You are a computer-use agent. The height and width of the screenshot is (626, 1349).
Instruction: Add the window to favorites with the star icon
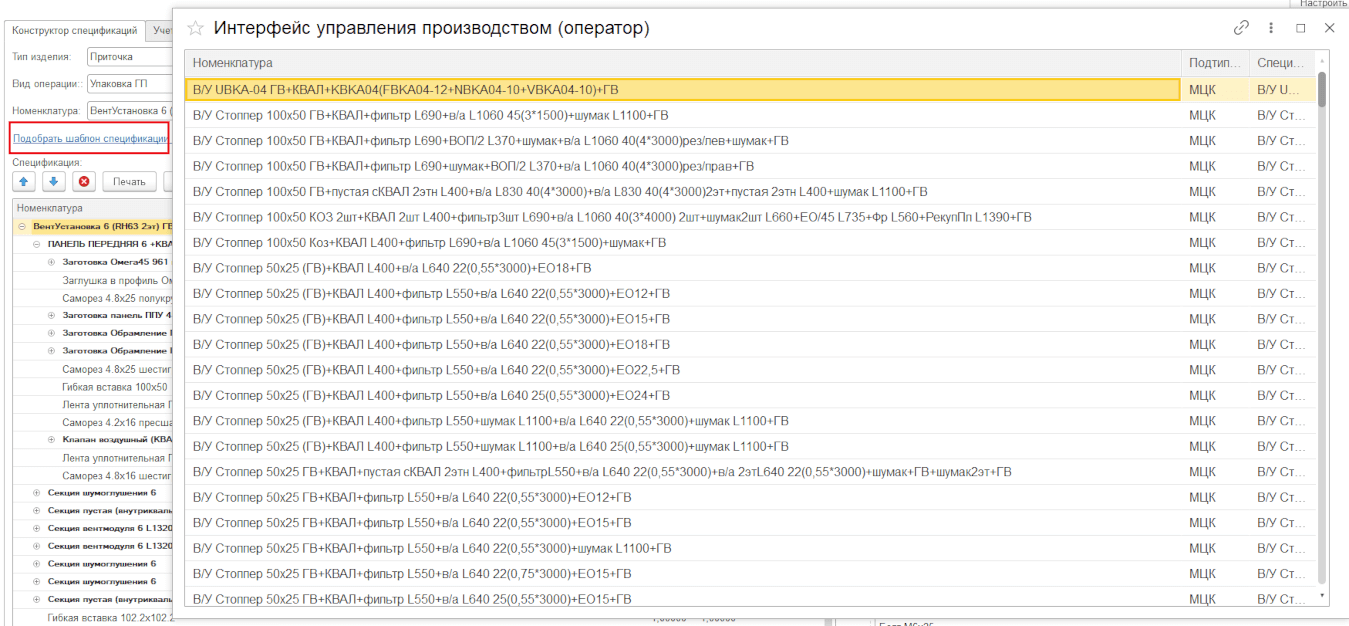pos(196,28)
